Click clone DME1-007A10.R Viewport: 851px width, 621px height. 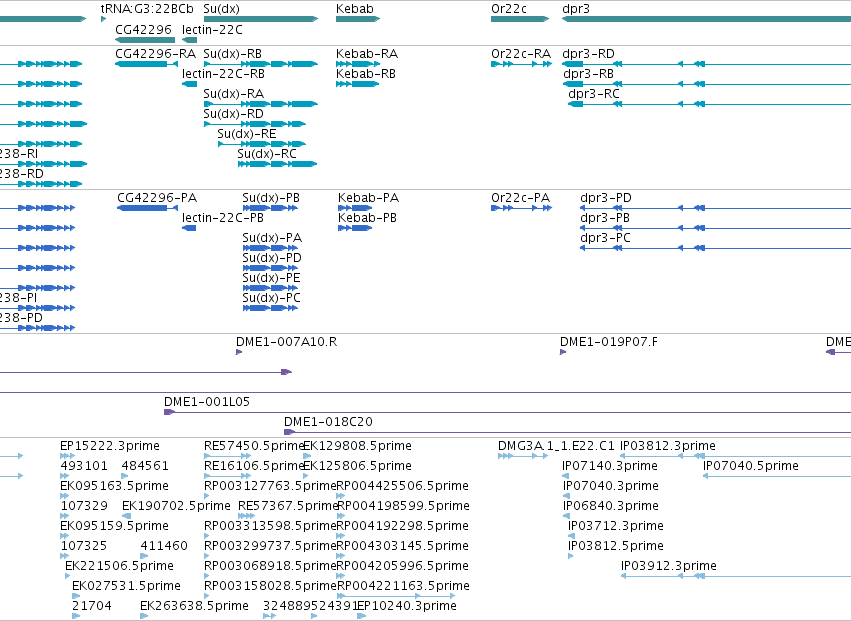click(x=286, y=342)
